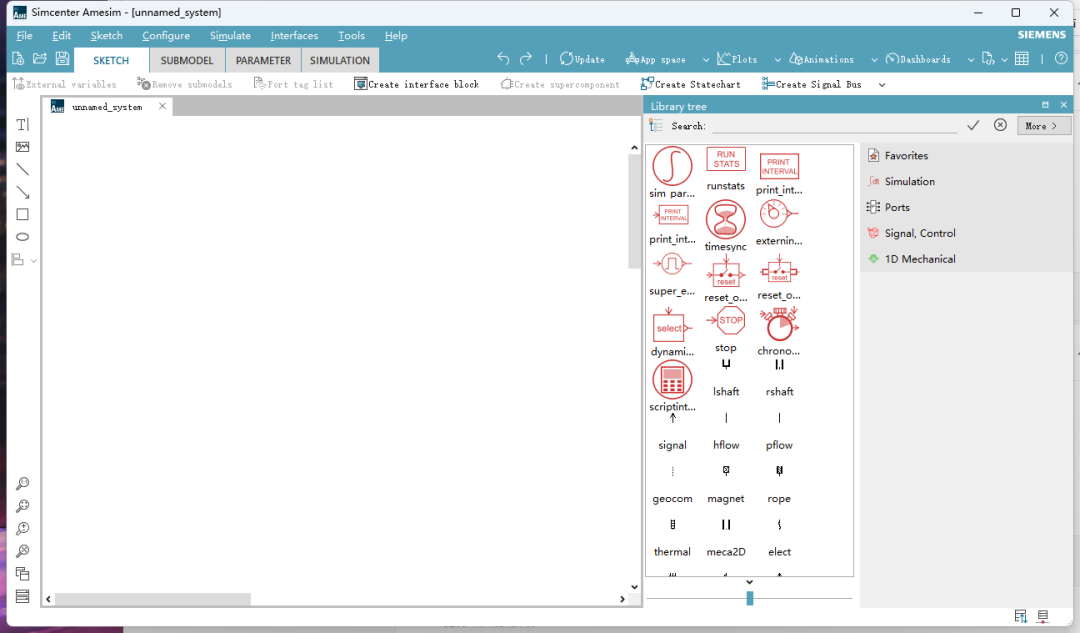Click the runstats component icon

click(726, 160)
